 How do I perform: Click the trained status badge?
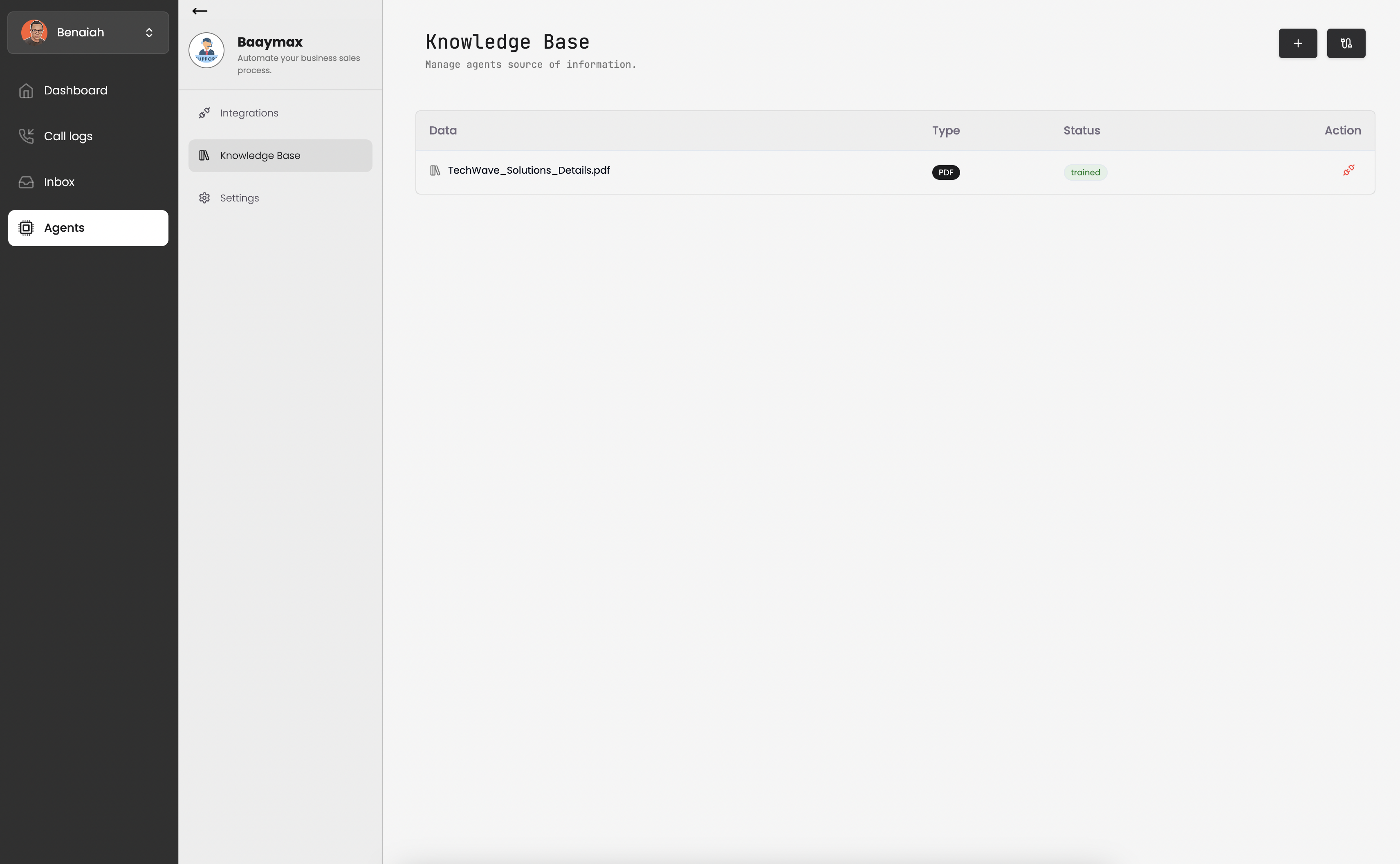coord(1085,172)
